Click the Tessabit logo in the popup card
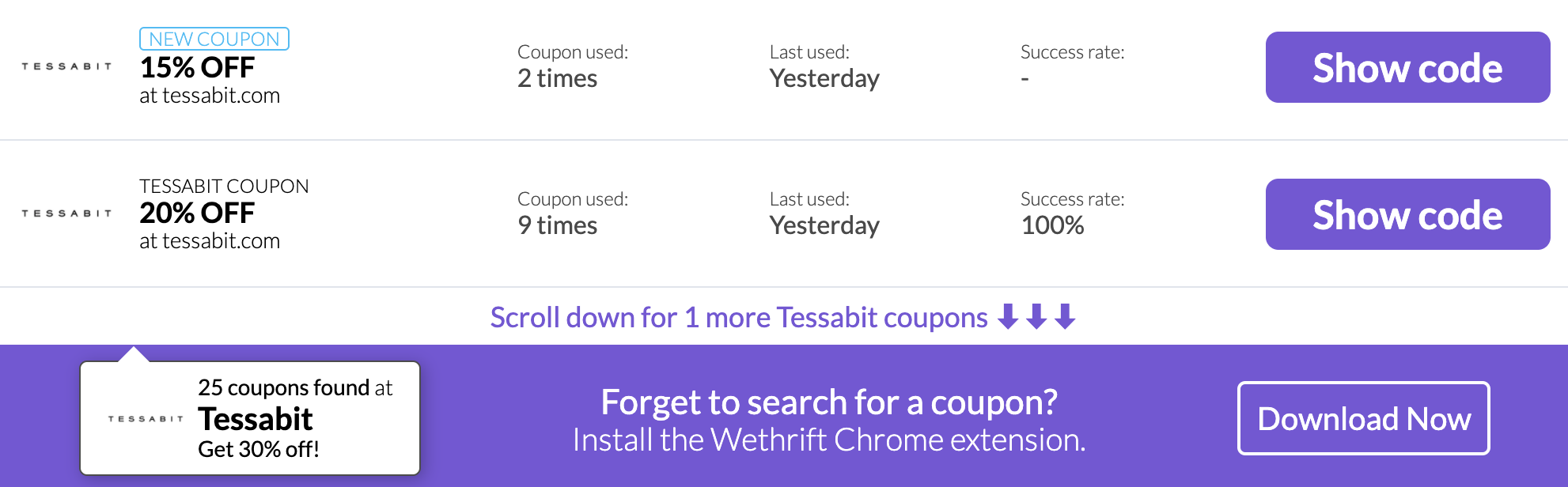The image size is (1568, 487). pos(146,419)
